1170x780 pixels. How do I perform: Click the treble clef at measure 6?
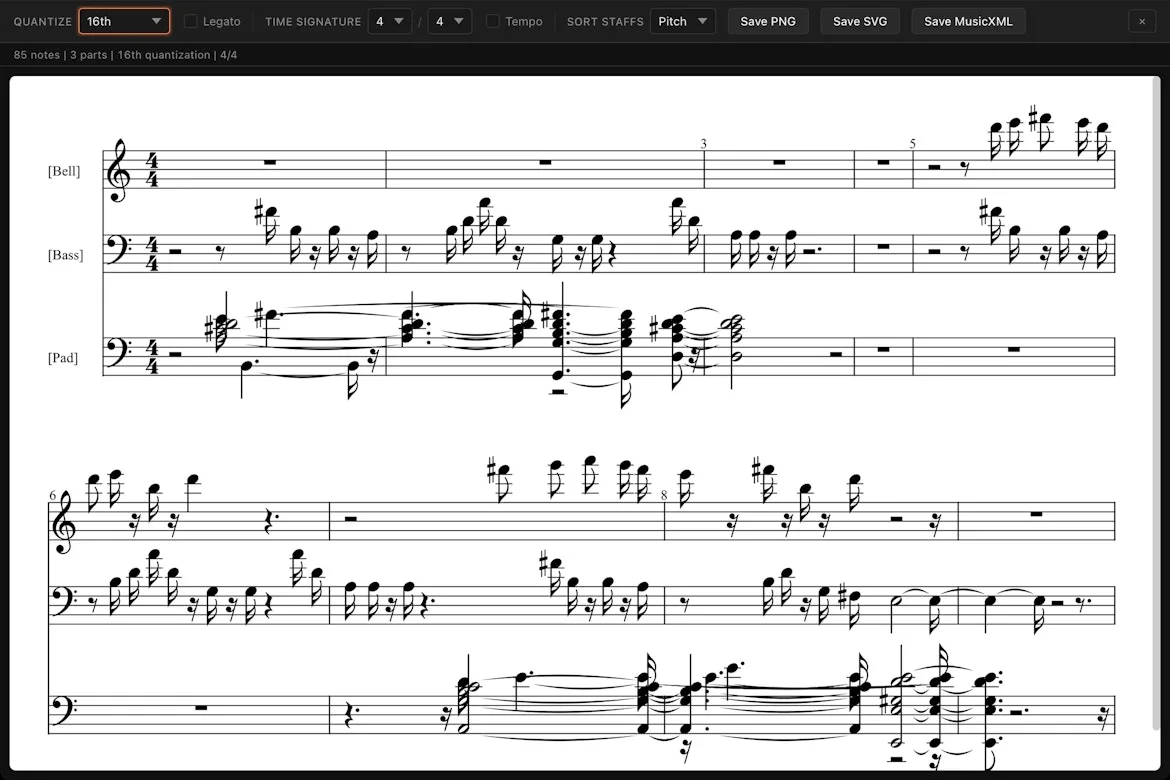63,522
